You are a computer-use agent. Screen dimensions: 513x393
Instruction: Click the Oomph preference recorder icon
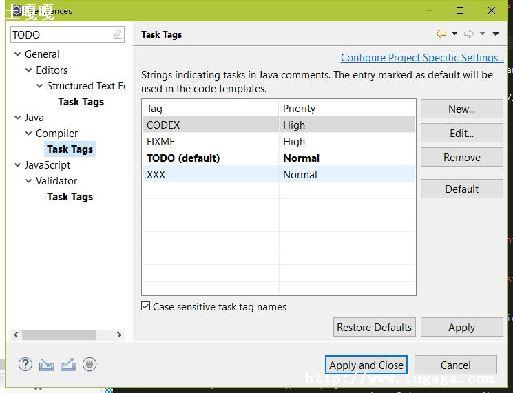click(x=89, y=364)
